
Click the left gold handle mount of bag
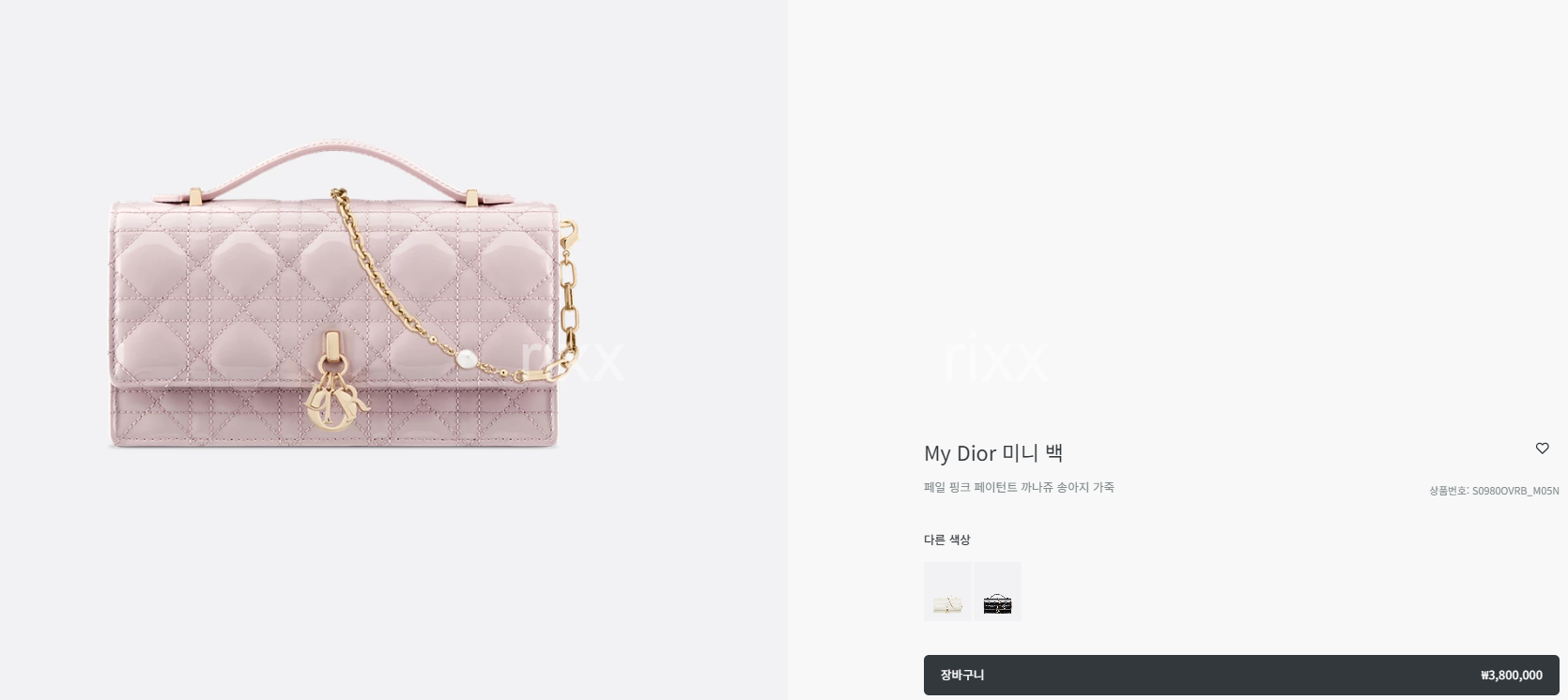195,197
